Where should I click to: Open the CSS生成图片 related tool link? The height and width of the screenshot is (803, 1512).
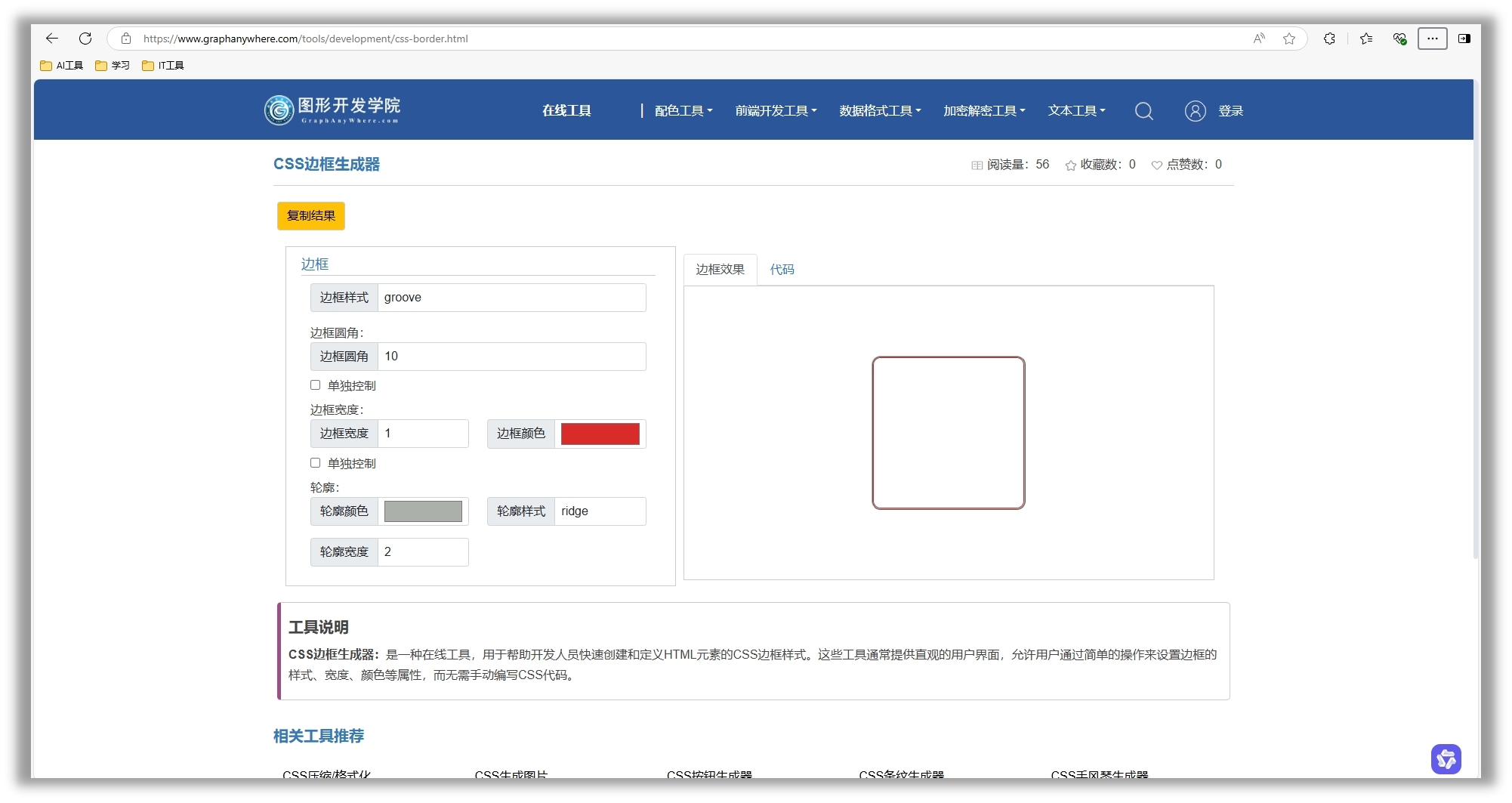(x=511, y=774)
